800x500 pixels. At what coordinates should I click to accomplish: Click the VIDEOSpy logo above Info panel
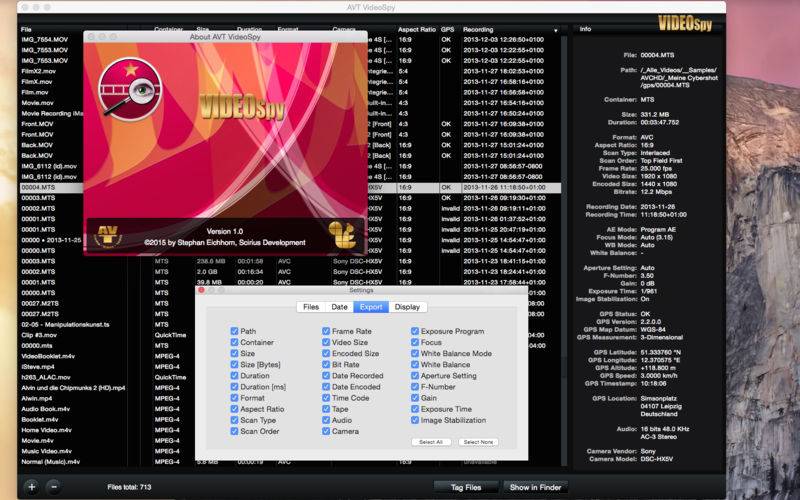(x=685, y=23)
